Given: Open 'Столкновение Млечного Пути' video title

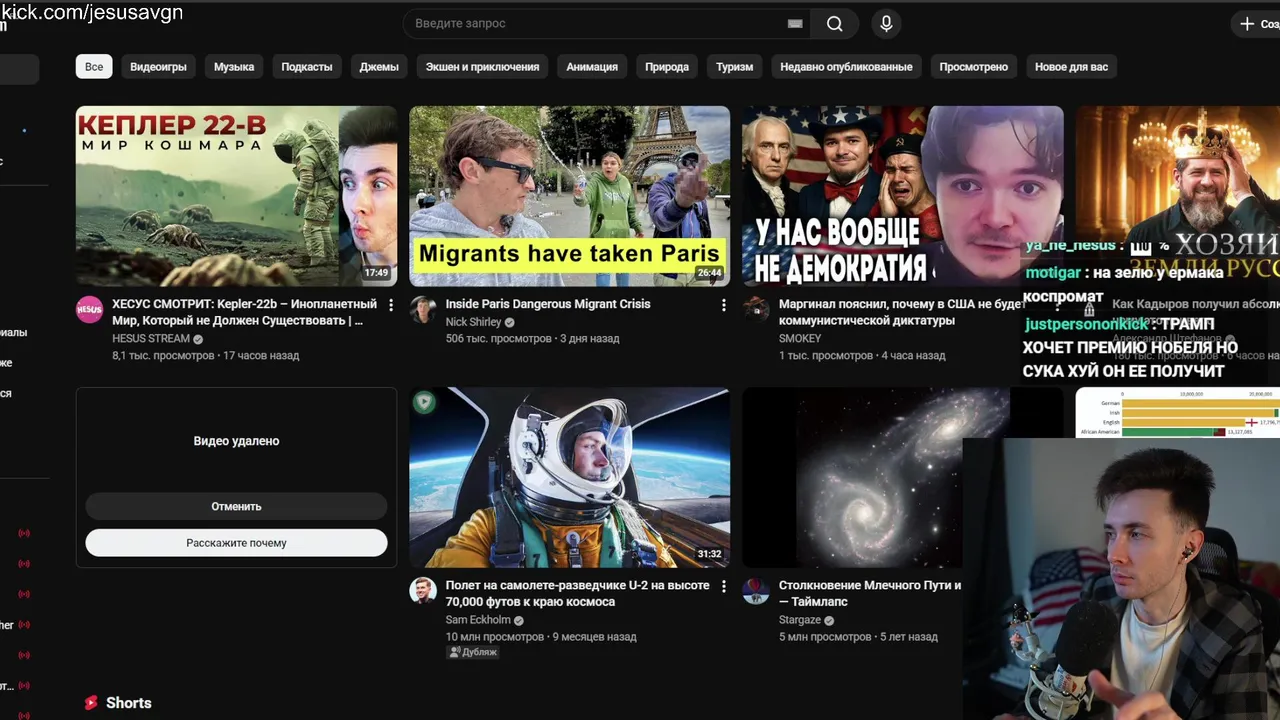Looking at the screenshot, I should pyautogui.click(x=870, y=594).
